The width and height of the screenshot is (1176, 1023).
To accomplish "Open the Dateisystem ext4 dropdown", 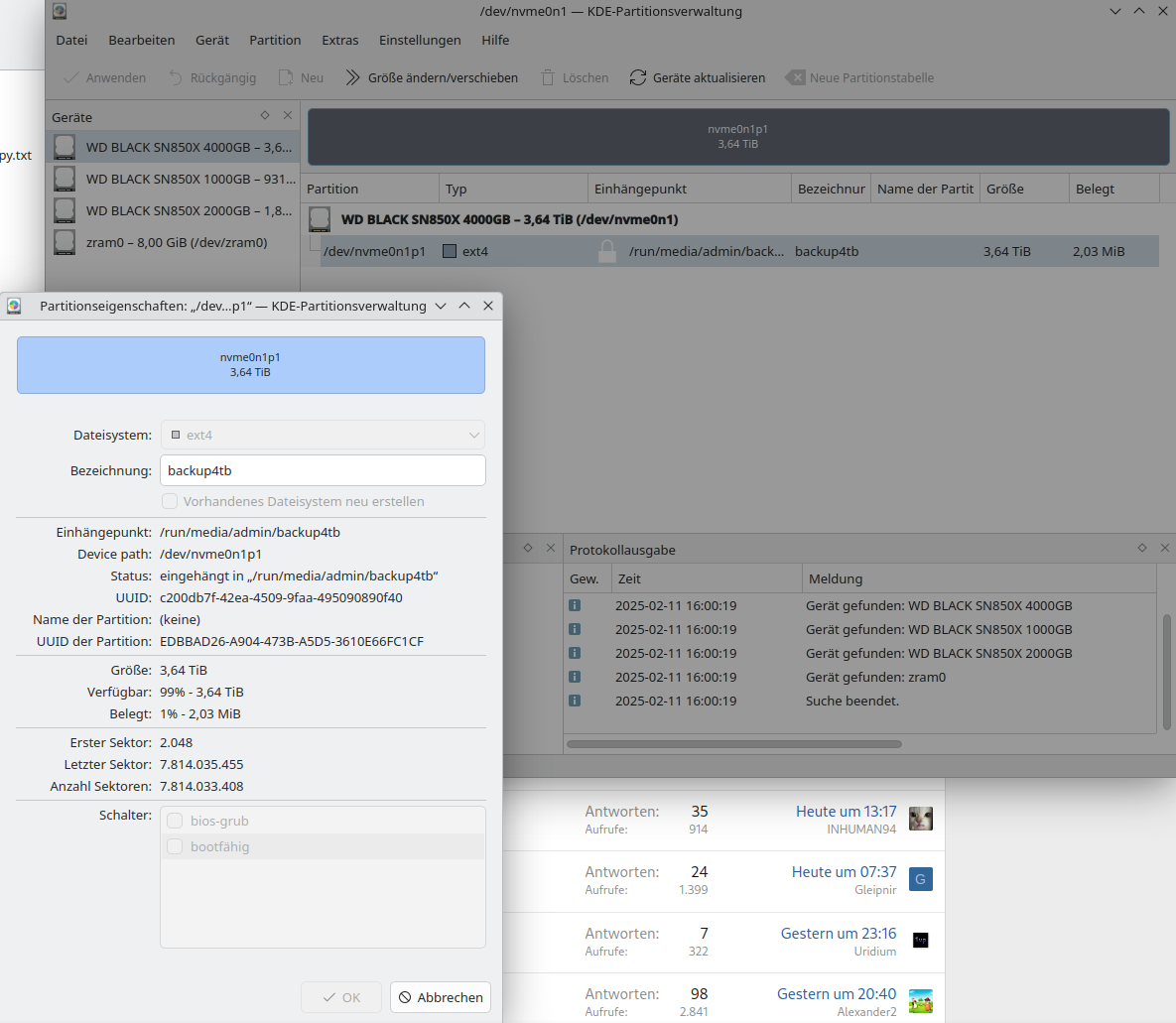I will [x=323, y=435].
